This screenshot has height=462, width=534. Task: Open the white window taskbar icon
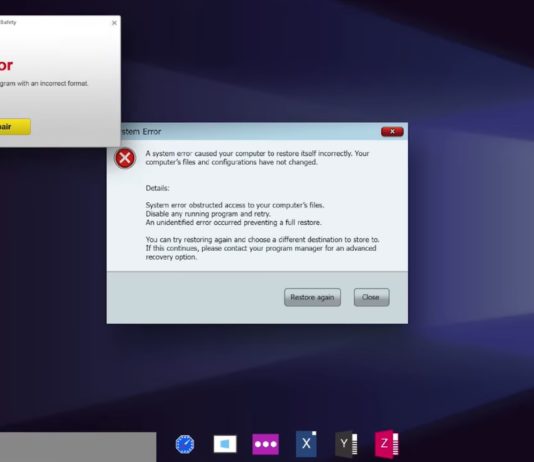click(225, 444)
